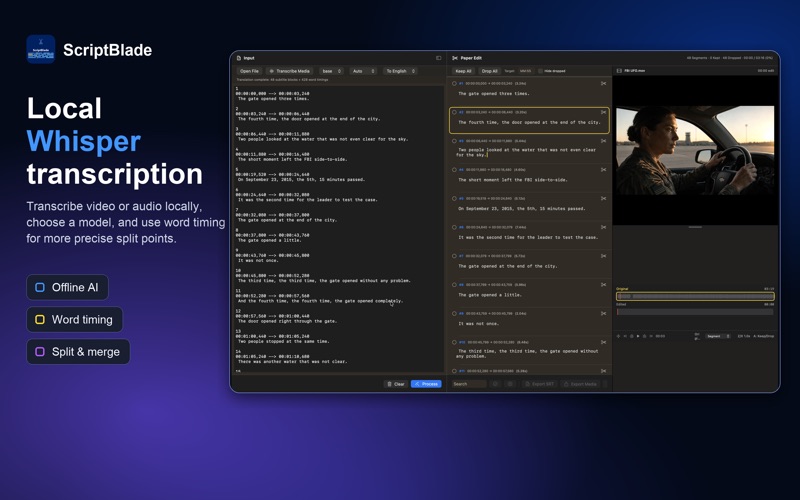Screen dimensions: 800x500
Task: Click the blue Process button
Action: pos(426,384)
